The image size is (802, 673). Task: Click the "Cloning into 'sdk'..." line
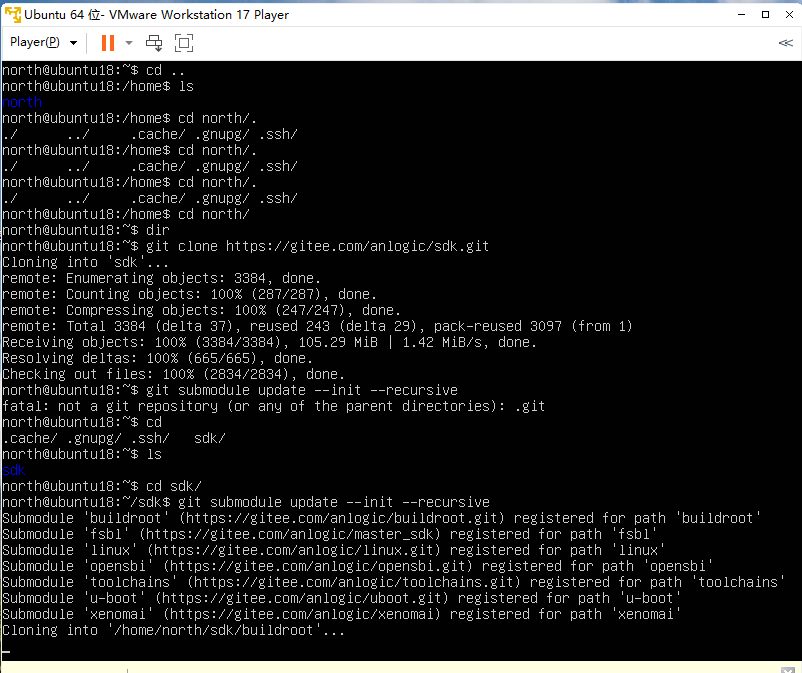(x=85, y=262)
